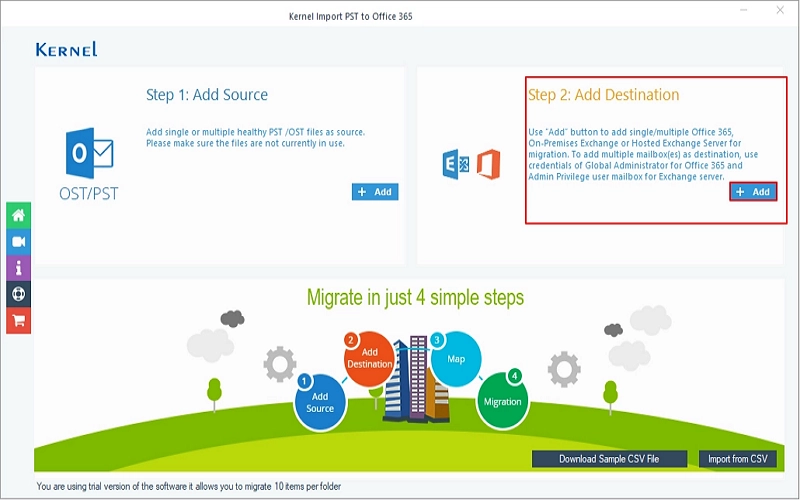800x500 pixels.
Task: Click the cyan Map step circle
Action: tap(456, 359)
